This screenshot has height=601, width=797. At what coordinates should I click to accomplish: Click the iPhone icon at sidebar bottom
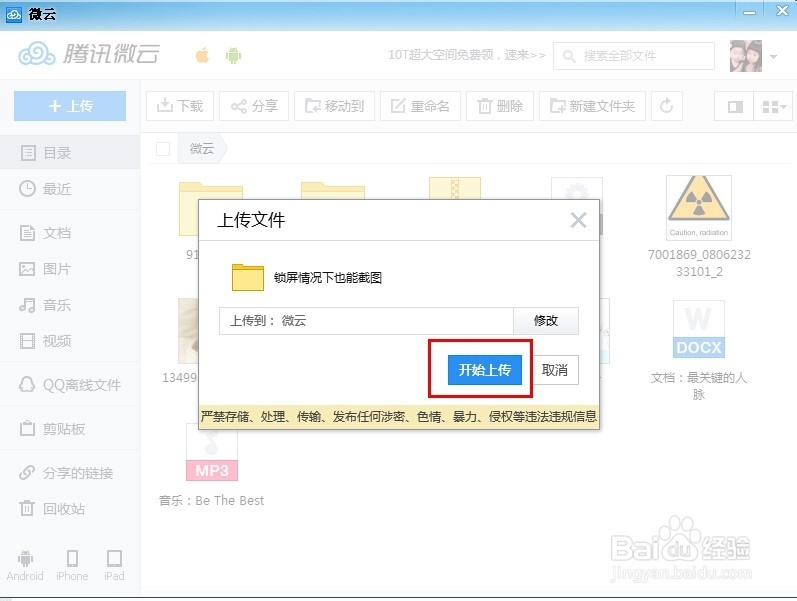click(72, 565)
